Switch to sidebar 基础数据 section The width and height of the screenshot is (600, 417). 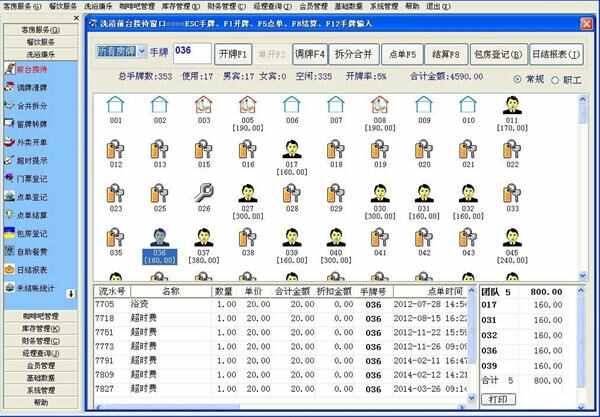click(x=41, y=378)
